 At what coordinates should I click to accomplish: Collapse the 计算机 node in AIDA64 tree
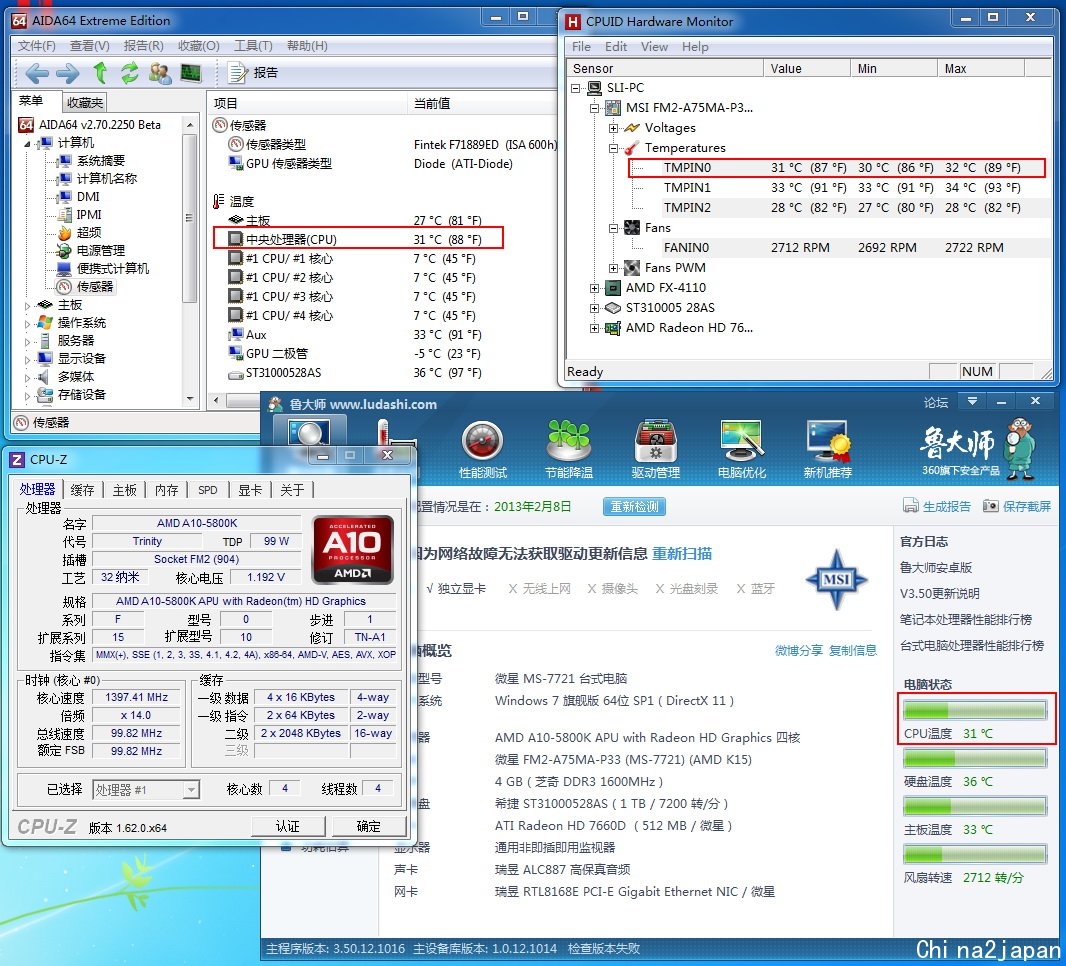point(27,143)
